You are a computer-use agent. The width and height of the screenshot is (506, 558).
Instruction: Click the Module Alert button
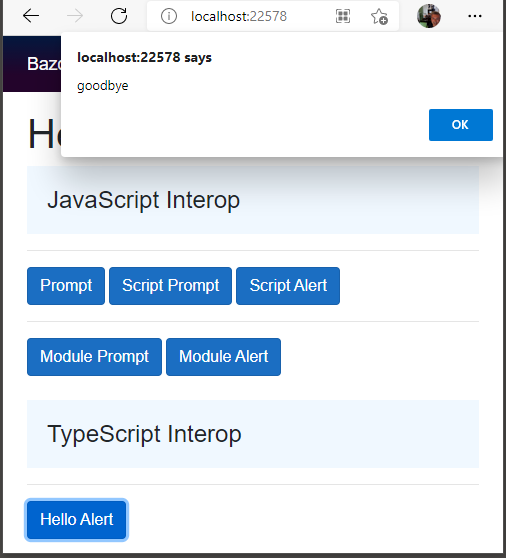(x=223, y=357)
